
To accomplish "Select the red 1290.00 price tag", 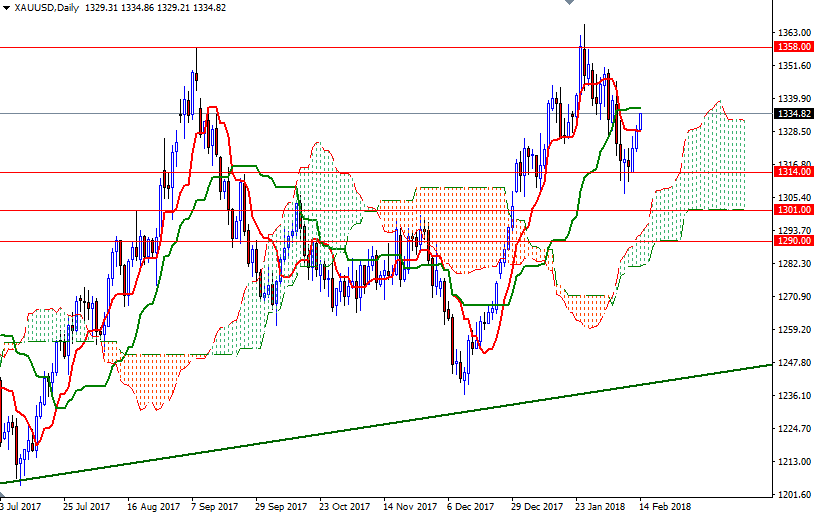I will pos(794,241).
